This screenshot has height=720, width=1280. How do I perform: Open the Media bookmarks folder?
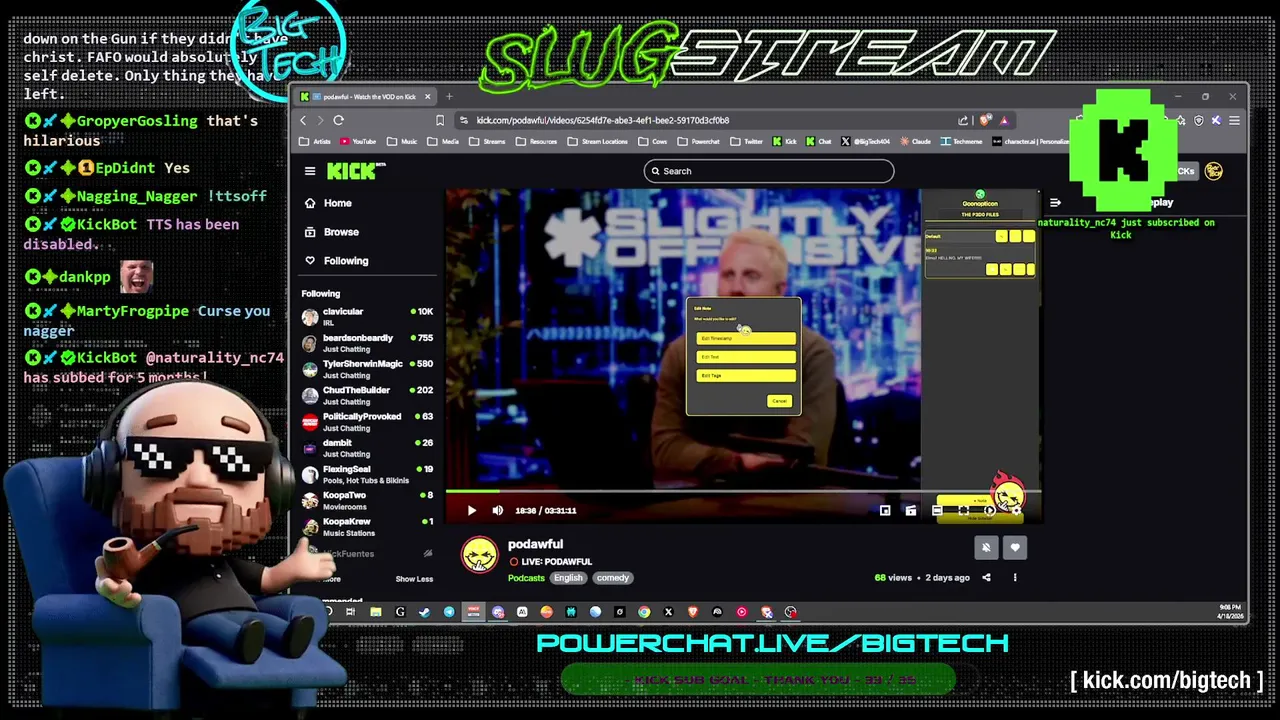click(444, 142)
